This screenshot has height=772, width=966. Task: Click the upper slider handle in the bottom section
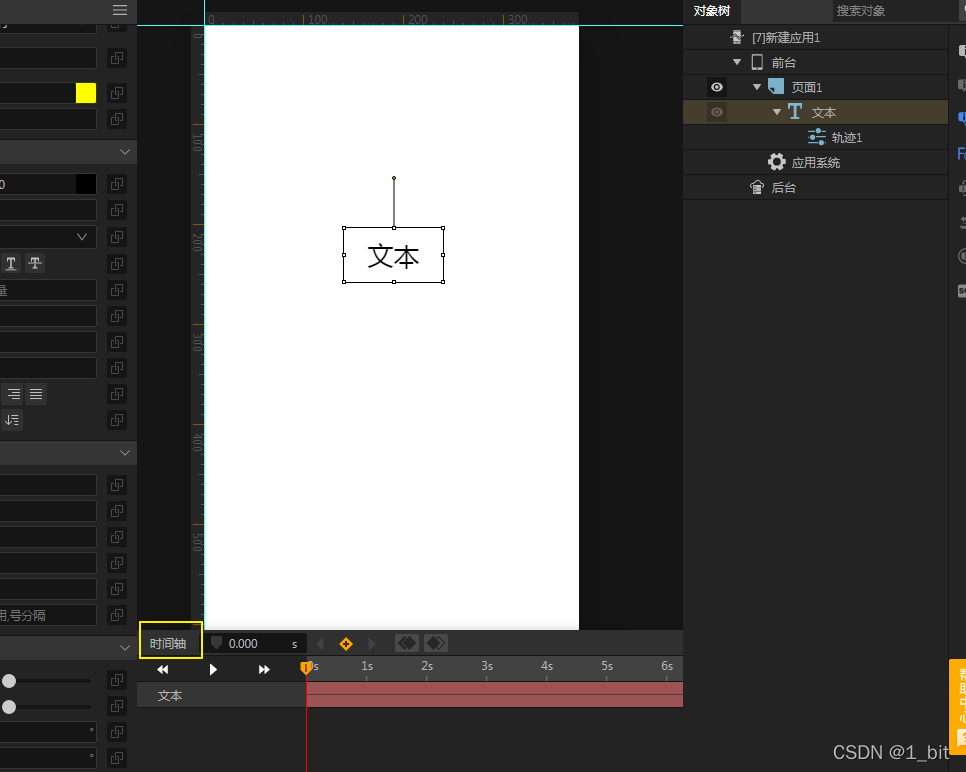coord(9,681)
